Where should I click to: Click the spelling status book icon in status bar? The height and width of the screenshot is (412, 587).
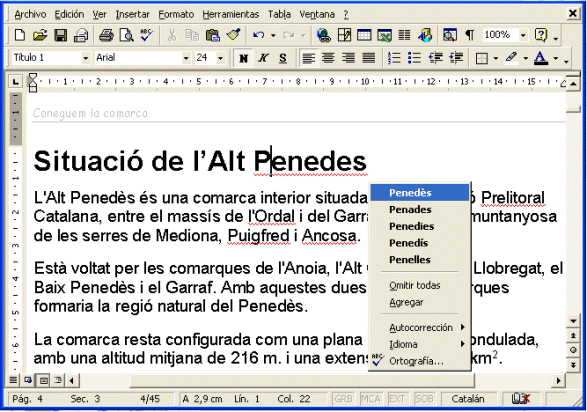pyautogui.click(x=521, y=399)
